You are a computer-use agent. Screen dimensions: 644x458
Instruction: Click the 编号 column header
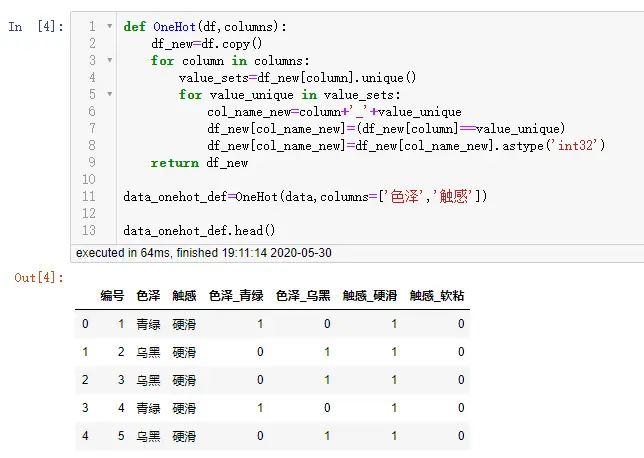pos(112,296)
